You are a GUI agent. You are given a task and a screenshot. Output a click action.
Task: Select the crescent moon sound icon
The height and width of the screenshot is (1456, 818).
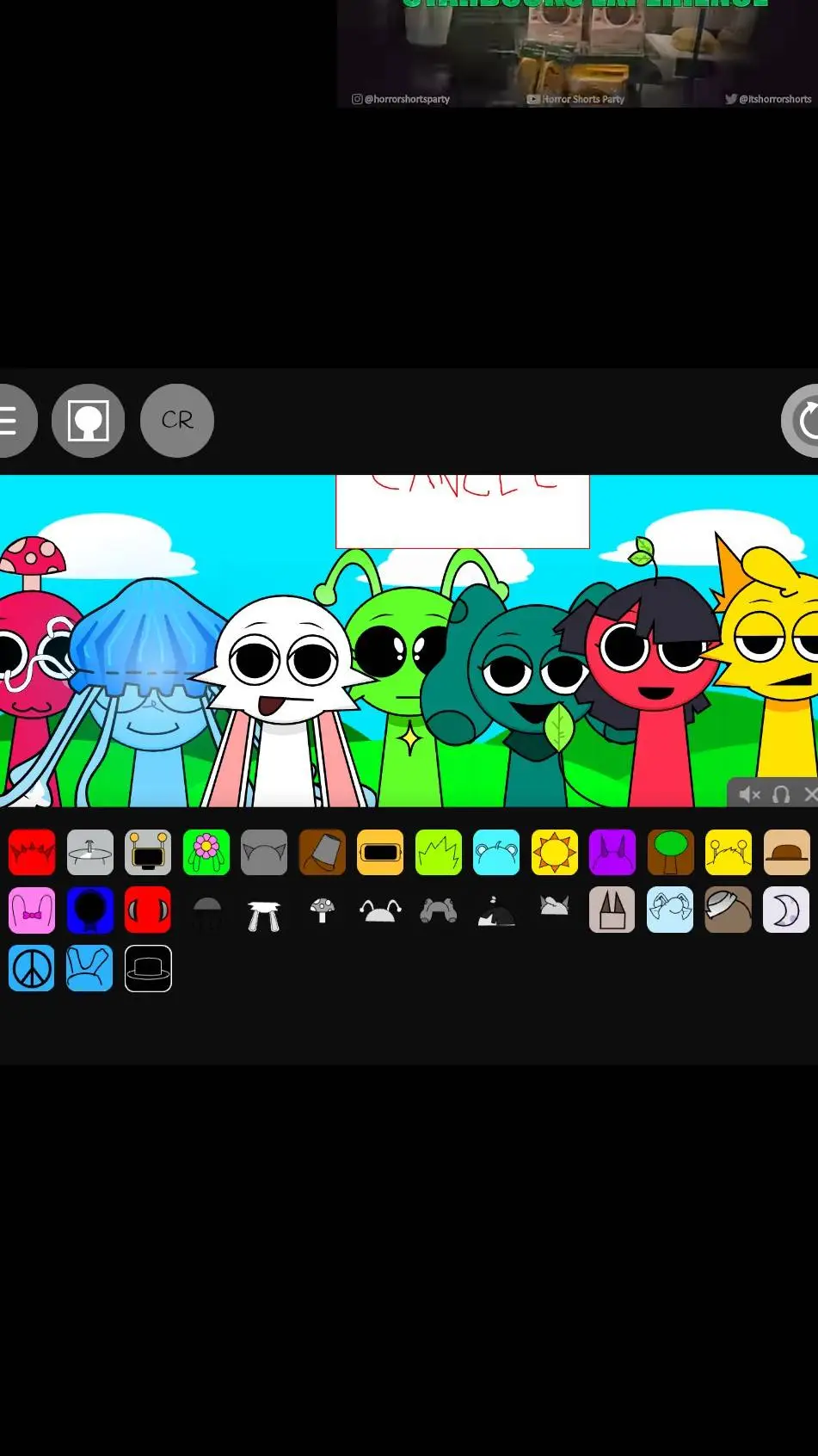coord(786,910)
